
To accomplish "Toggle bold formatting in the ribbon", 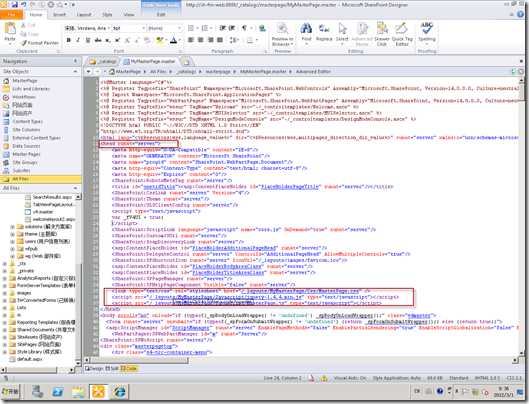I will pyautogui.click(x=68, y=40).
